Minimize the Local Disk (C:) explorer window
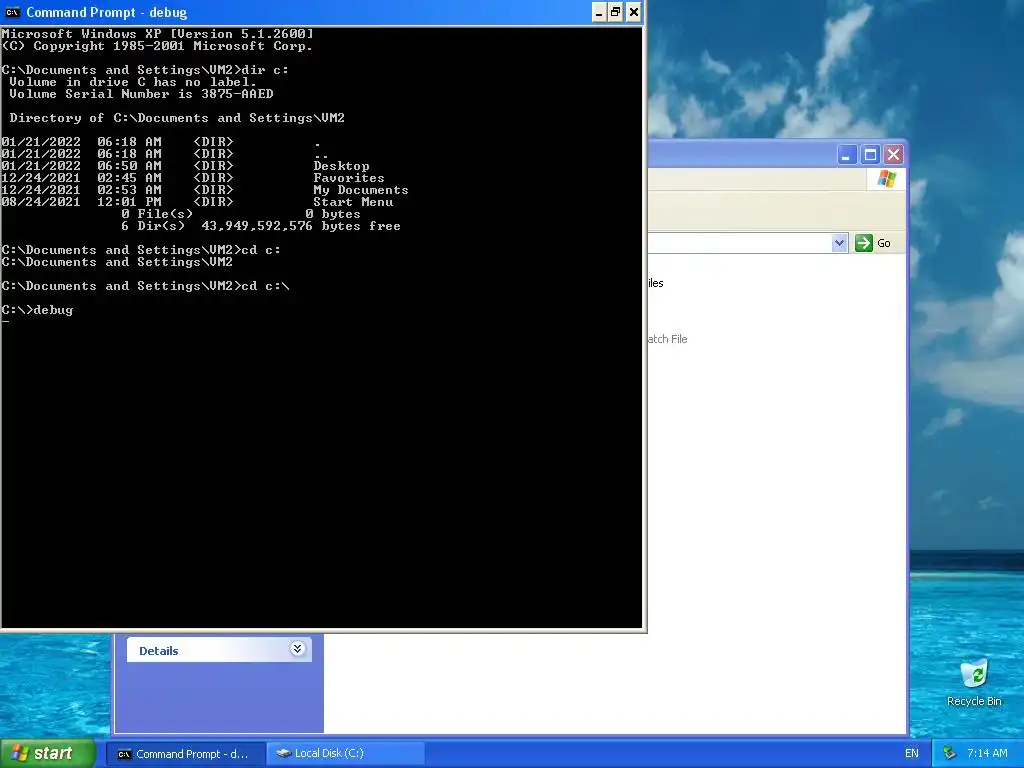Image resolution: width=1024 pixels, height=768 pixels. point(847,155)
